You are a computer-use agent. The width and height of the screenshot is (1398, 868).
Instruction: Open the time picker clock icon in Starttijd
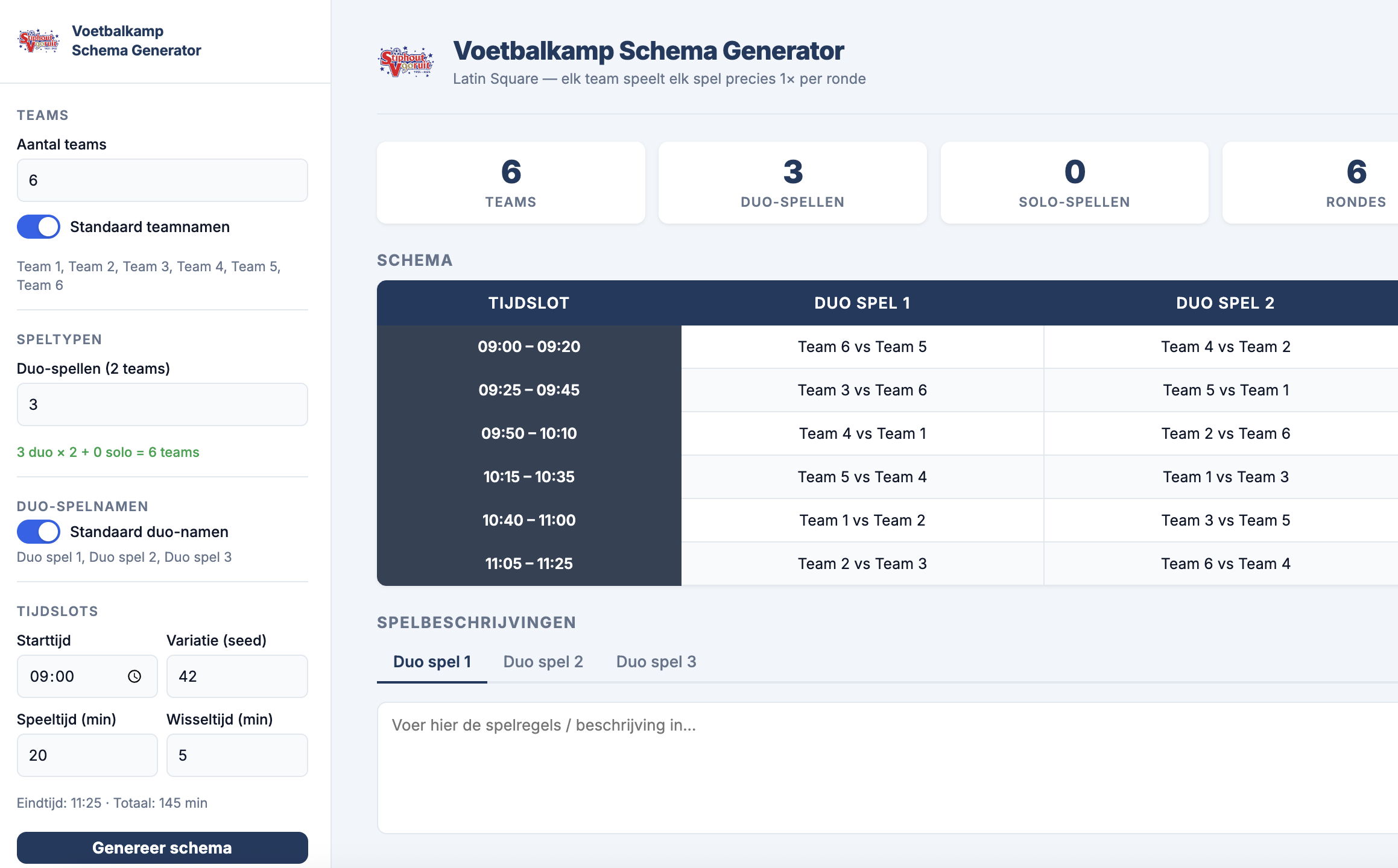point(134,676)
